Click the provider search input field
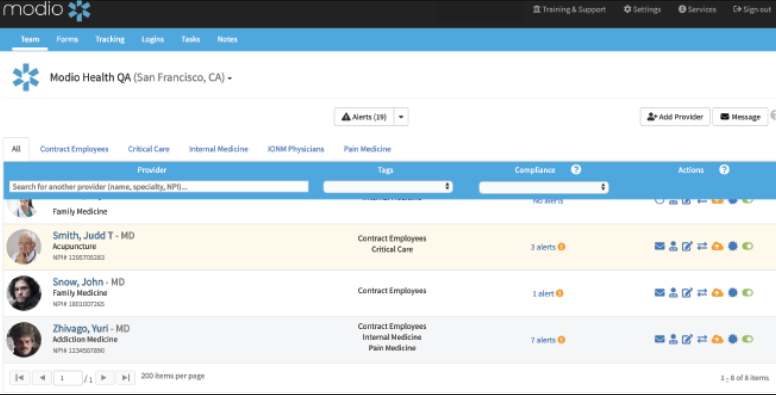Screen dimensions: 776x395 point(158,187)
